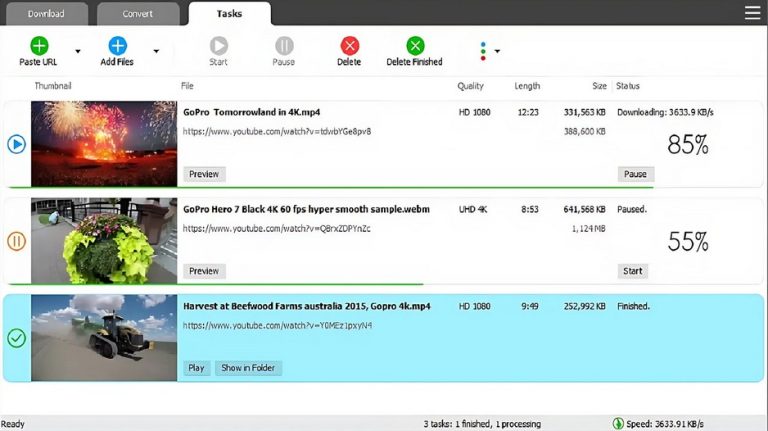Click the three colored dots icon
The height and width of the screenshot is (431, 768).
(x=483, y=51)
